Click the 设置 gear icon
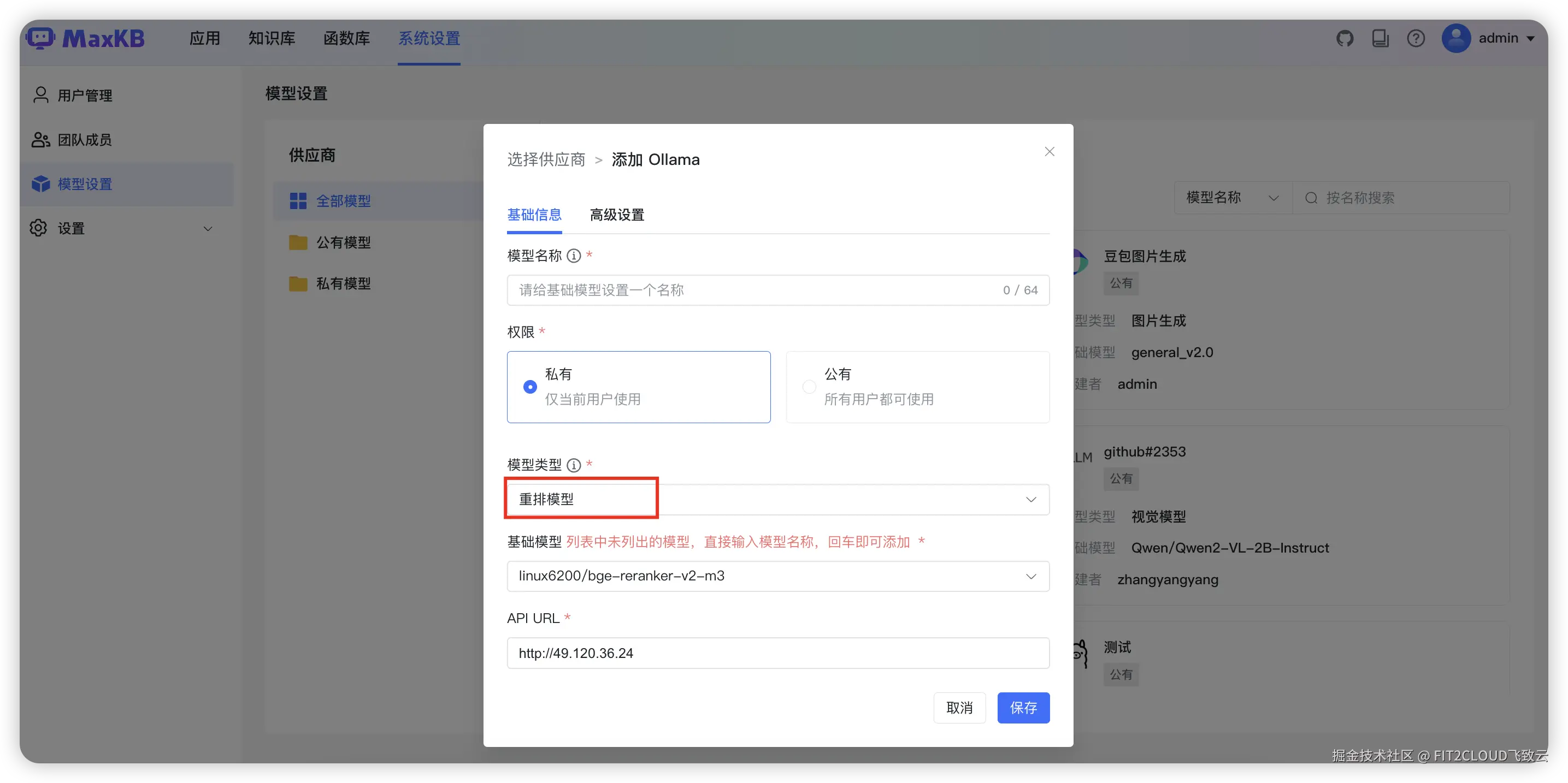The height and width of the screenshot is (783, 1568). click(x=38, y=228)
